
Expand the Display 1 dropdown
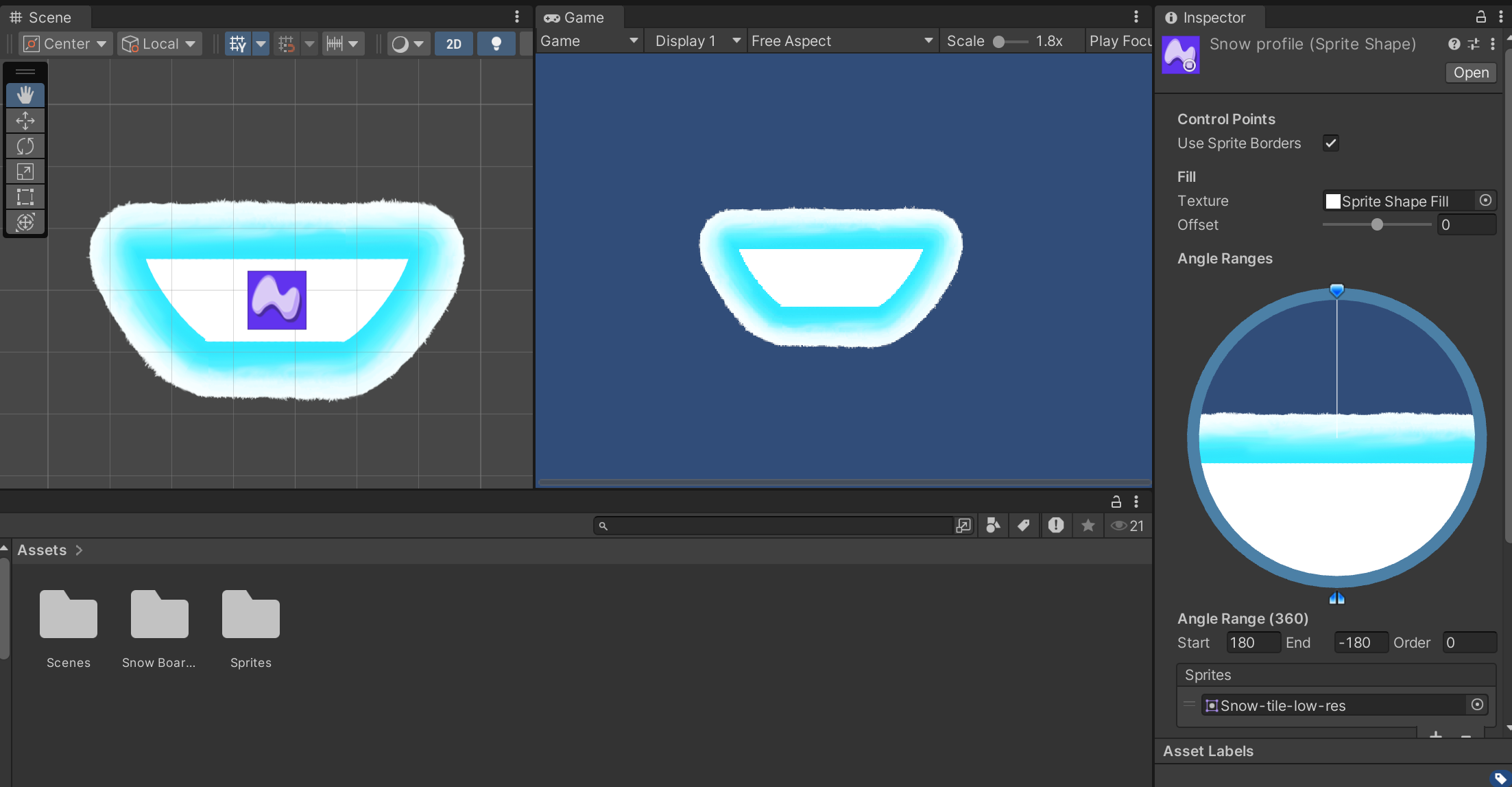pyautogui.click(x=697, y=41)
